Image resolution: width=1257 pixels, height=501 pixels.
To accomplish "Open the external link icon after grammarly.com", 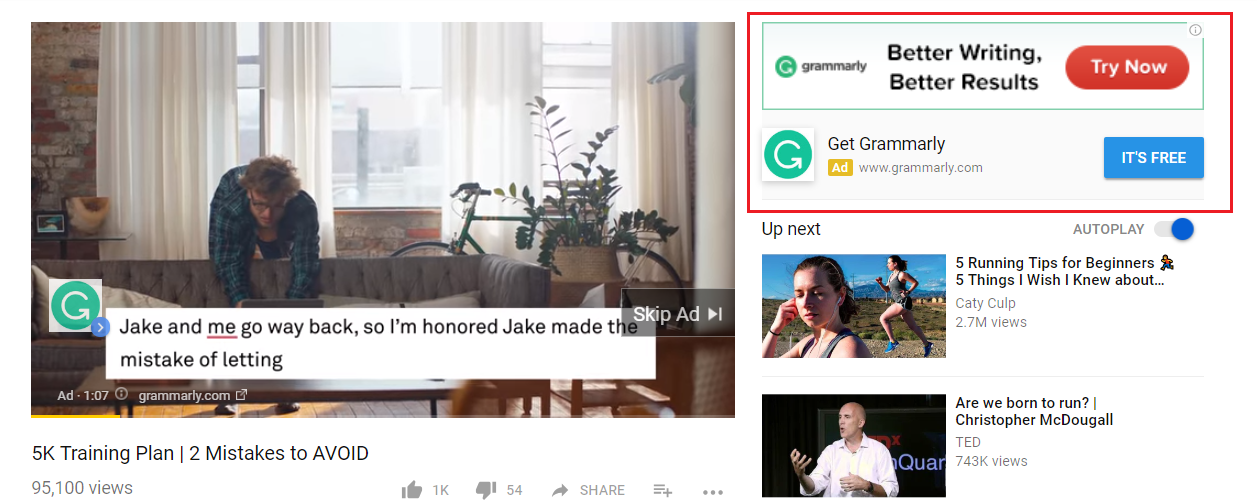I will click(241, 395).
